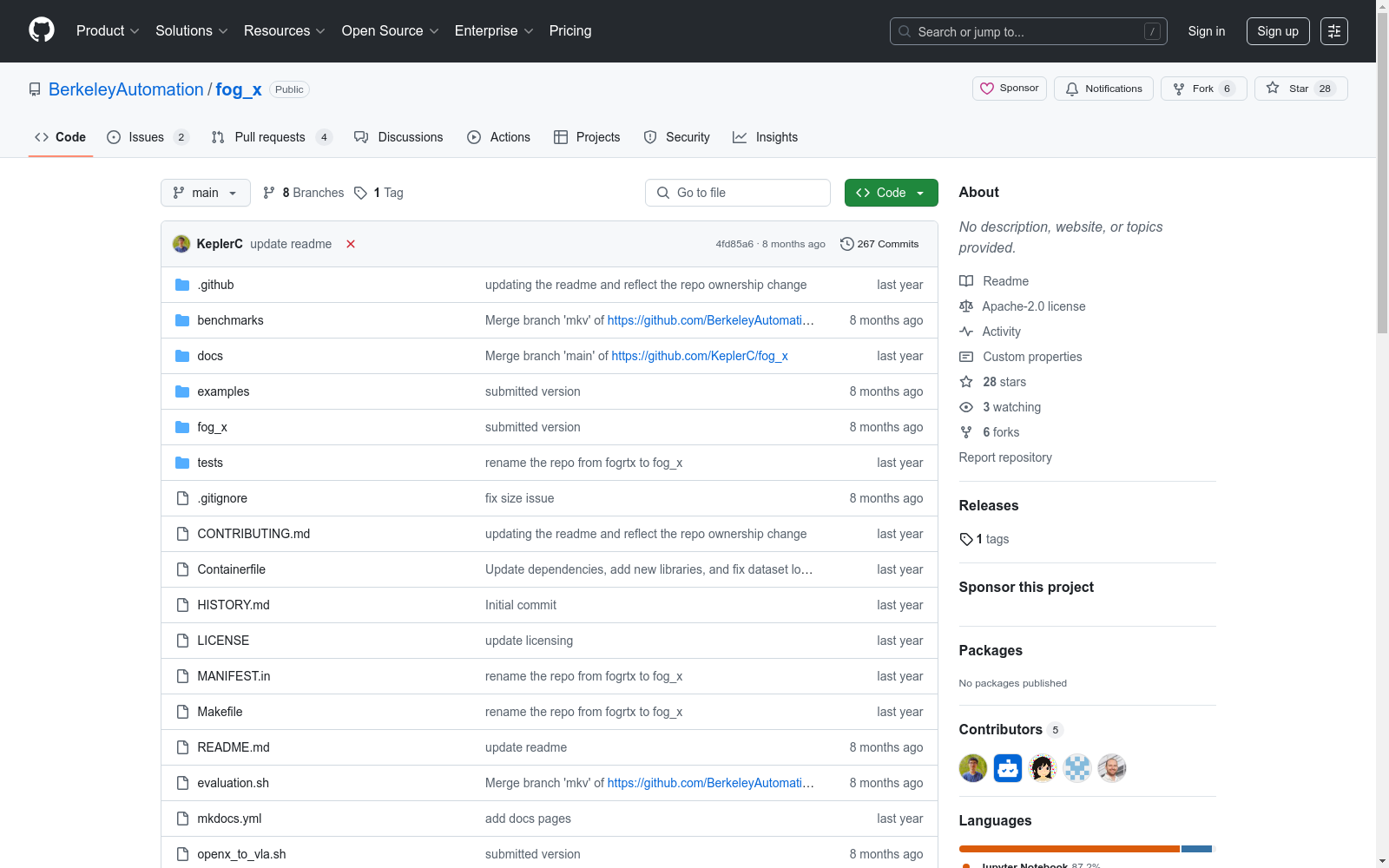
Task: Open the main branch selector dropdown
Action: pyautogui.click(x=206, y=193)
